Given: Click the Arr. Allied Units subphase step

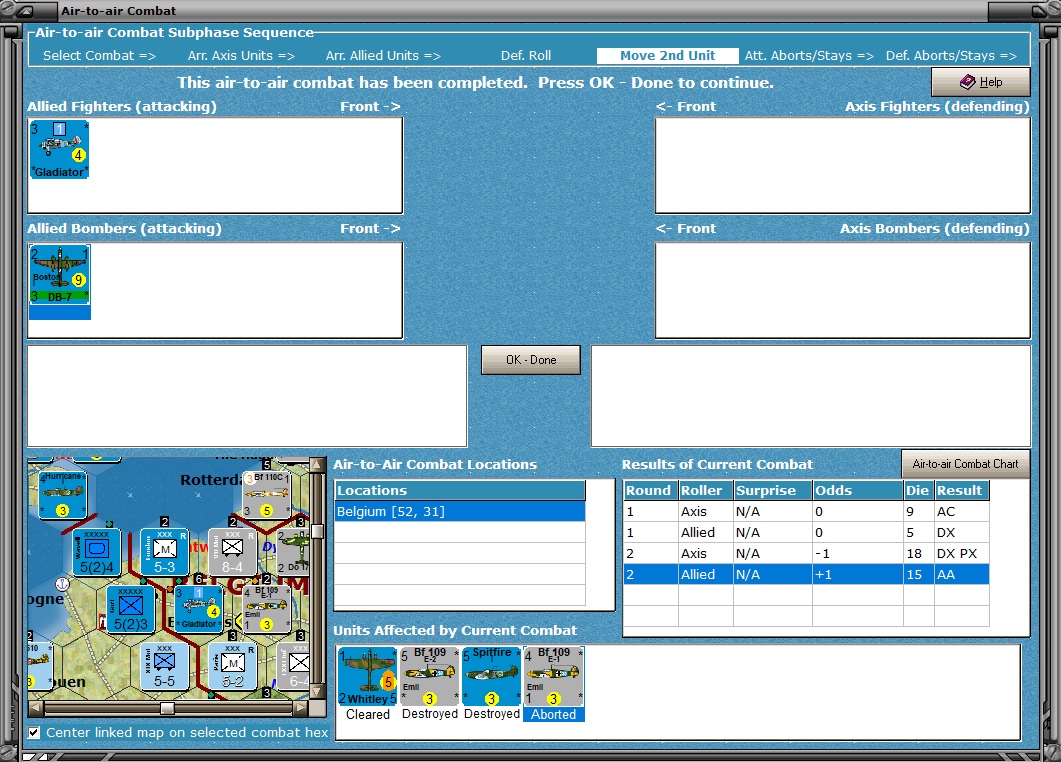Looking at the screenshot, I should click(383, 55).
